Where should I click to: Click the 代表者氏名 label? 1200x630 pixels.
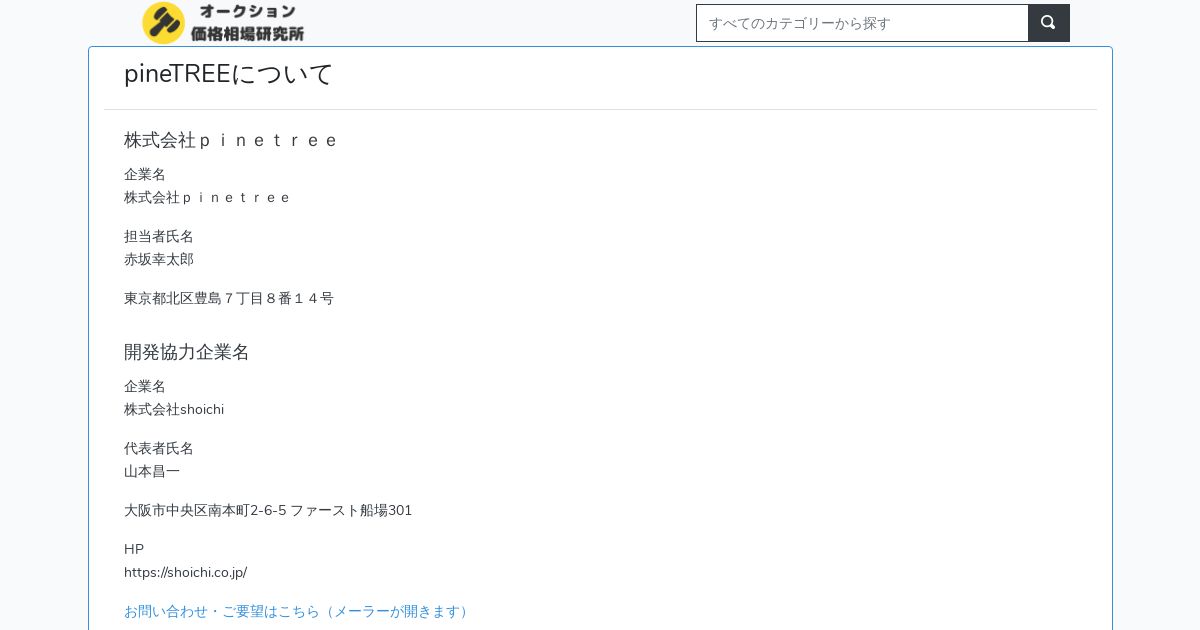(159, 448)
